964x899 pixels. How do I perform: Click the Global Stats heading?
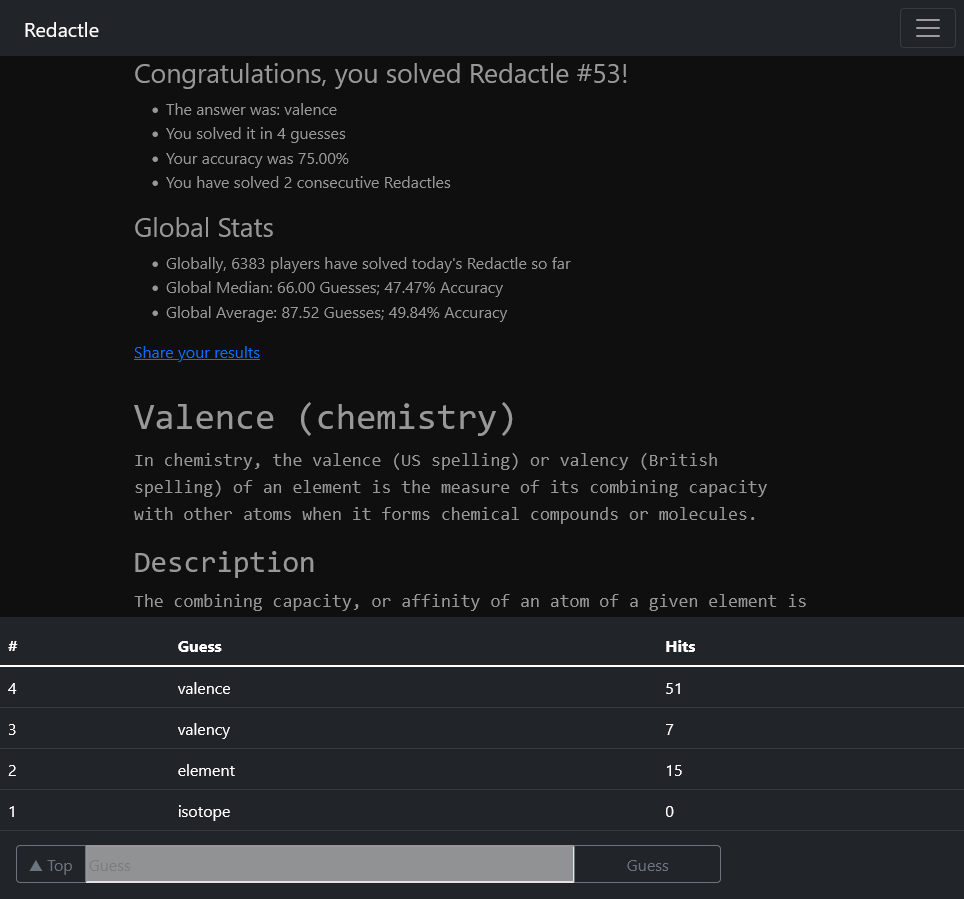coord(203,228)
